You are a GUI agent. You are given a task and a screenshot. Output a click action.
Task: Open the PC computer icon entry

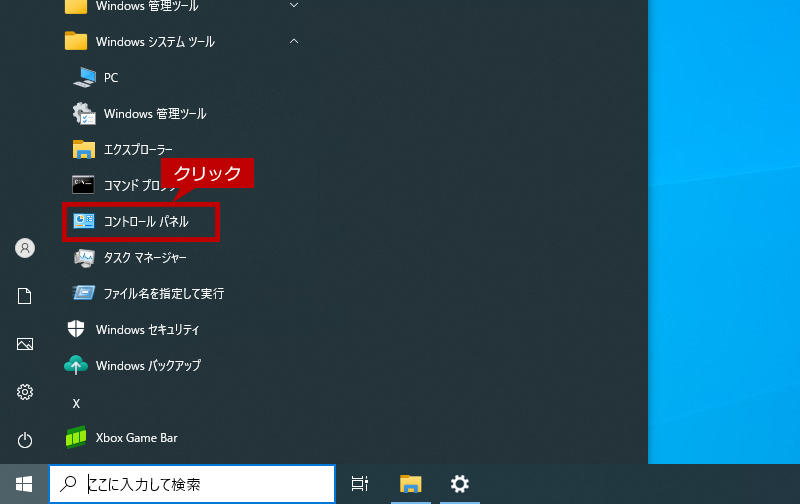click(x=84, y=78)
